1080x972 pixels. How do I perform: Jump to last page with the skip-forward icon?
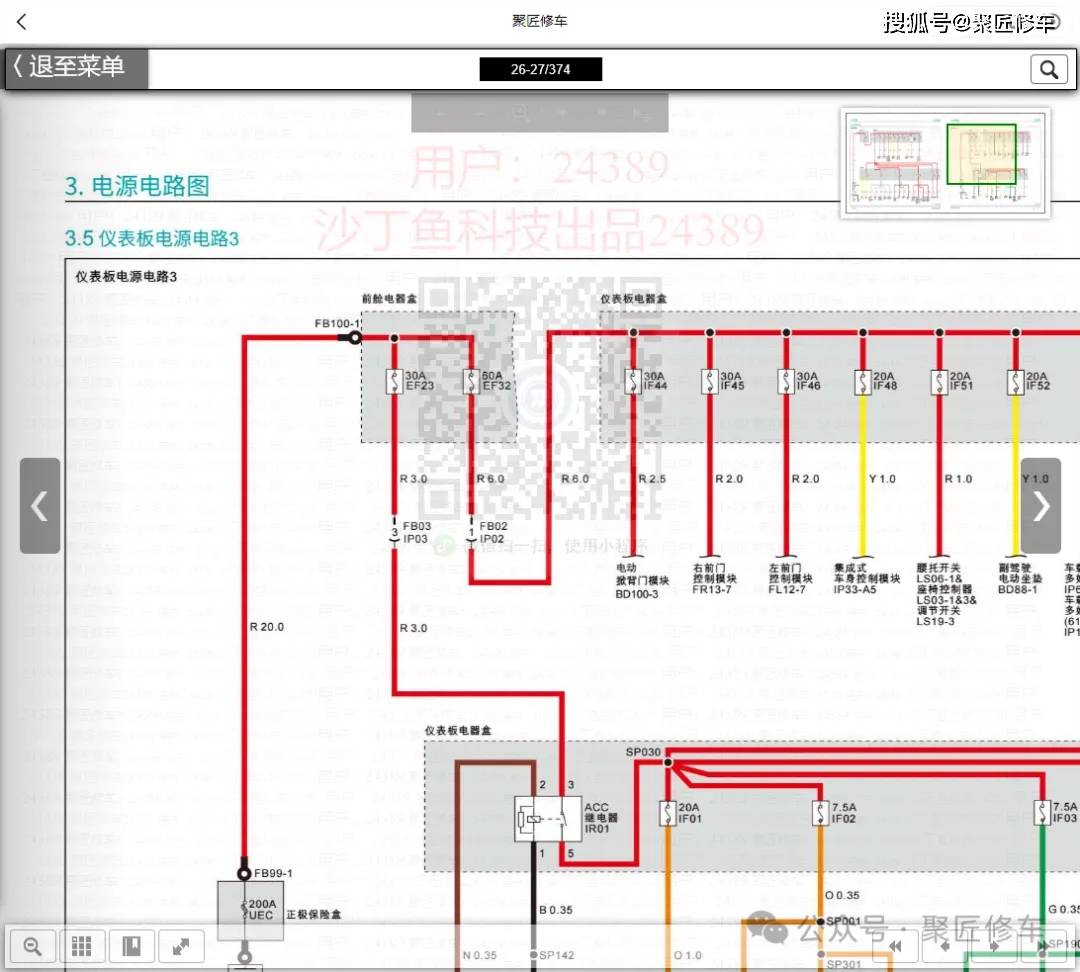coord(1045,945)
